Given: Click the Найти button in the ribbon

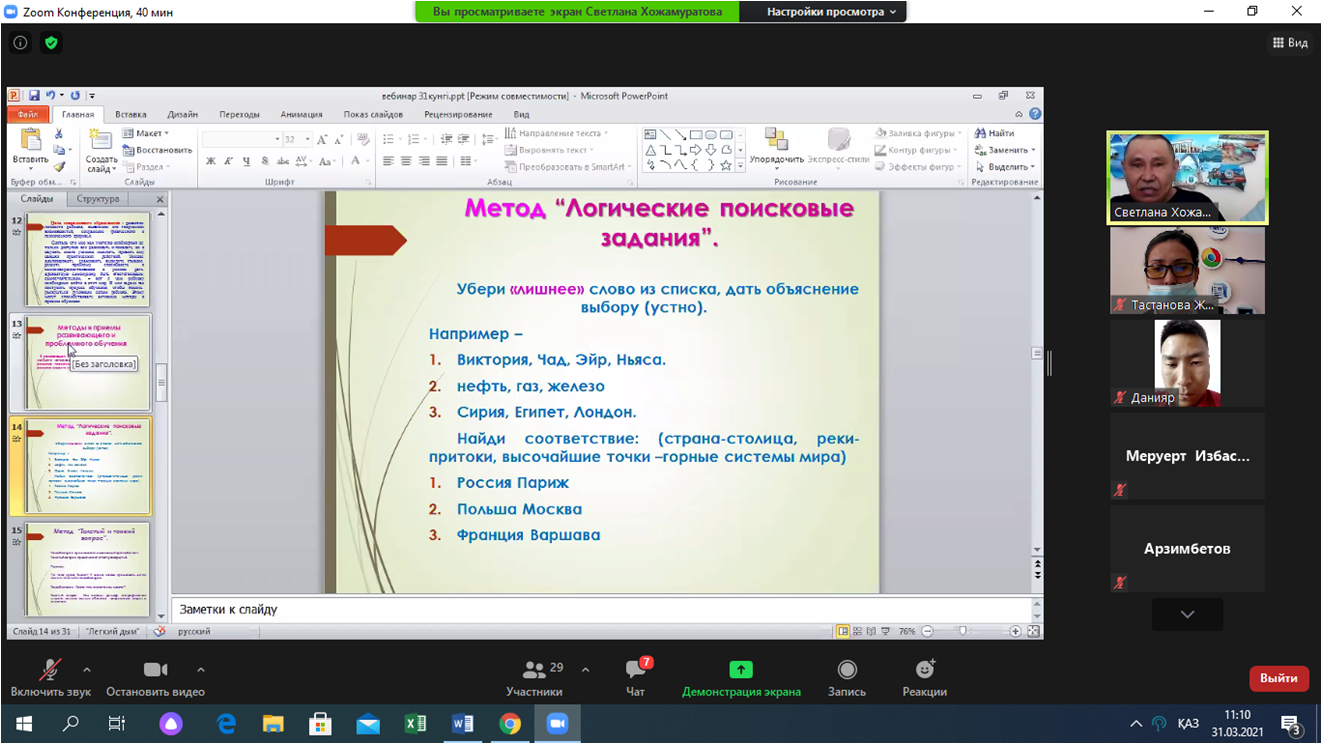Looking at the screenshot, I should 994,133.
